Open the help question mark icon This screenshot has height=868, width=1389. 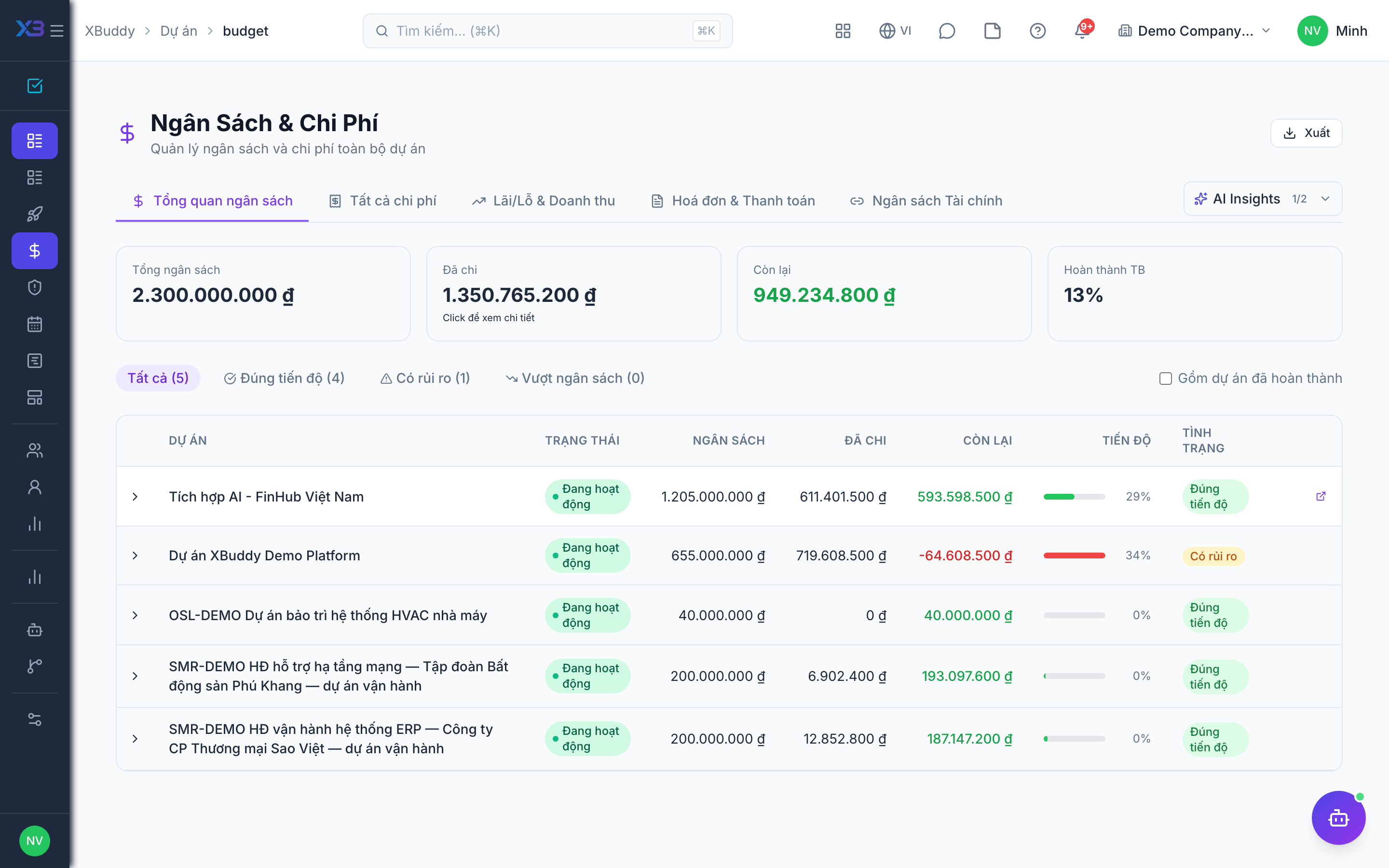tap(1037, 30)
